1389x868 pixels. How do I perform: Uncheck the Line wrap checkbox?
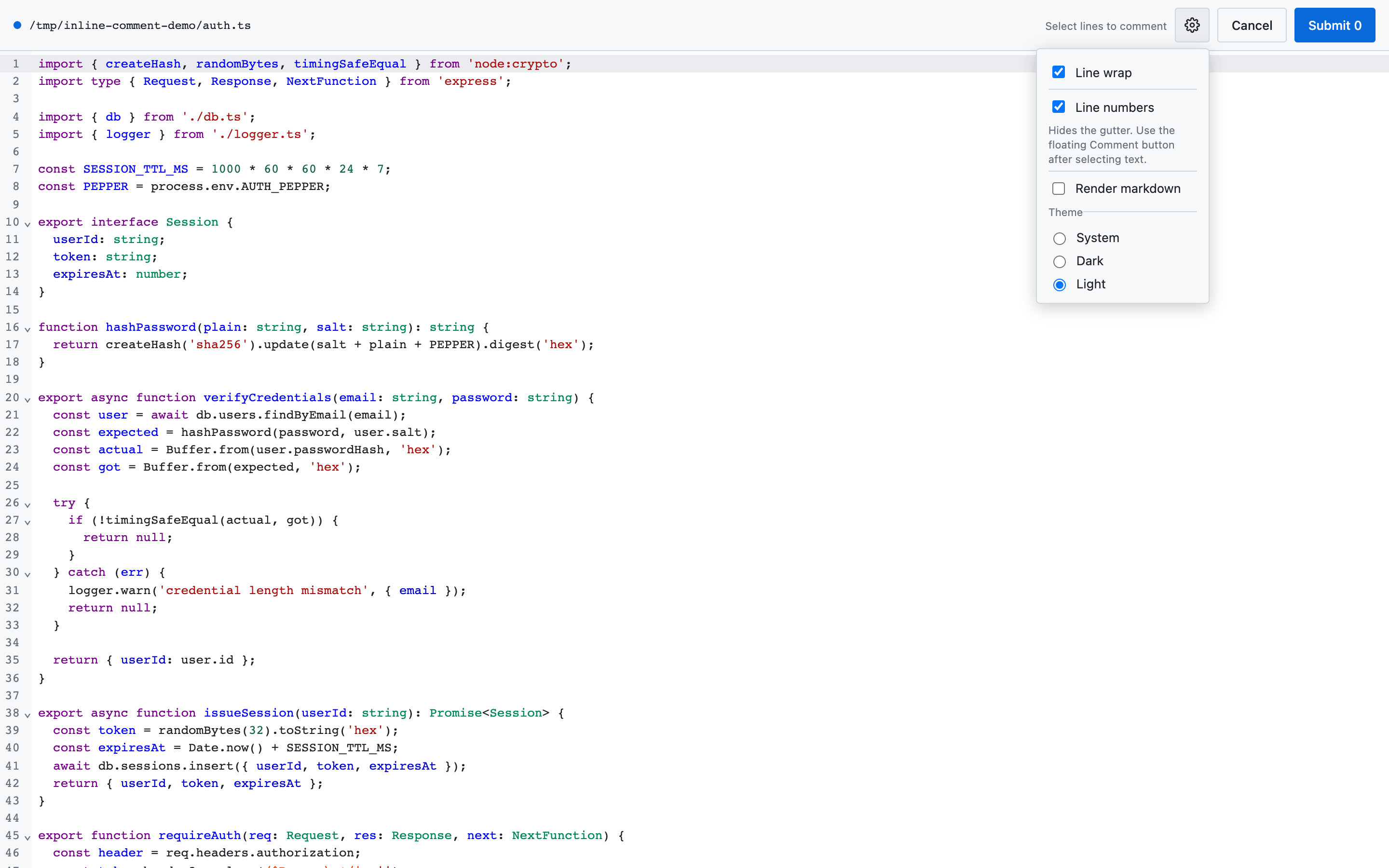click(1059, 72)
